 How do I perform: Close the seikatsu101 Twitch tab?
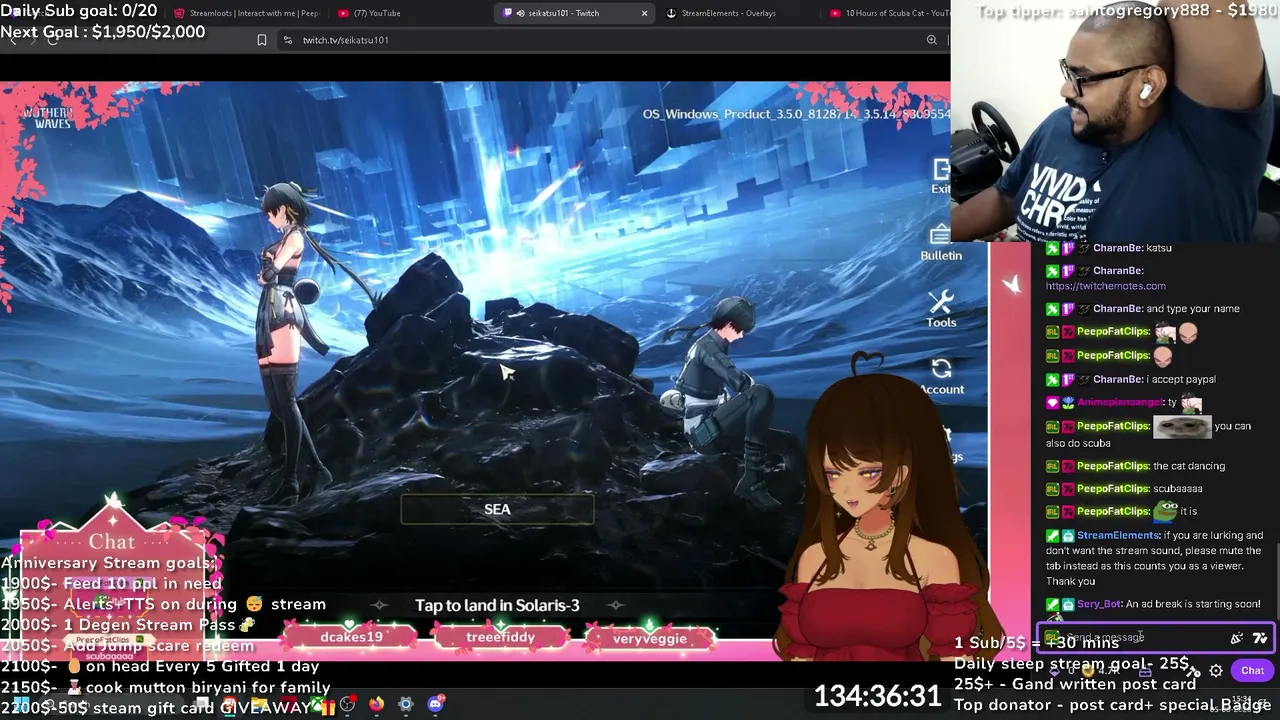[x=644, y=13]
